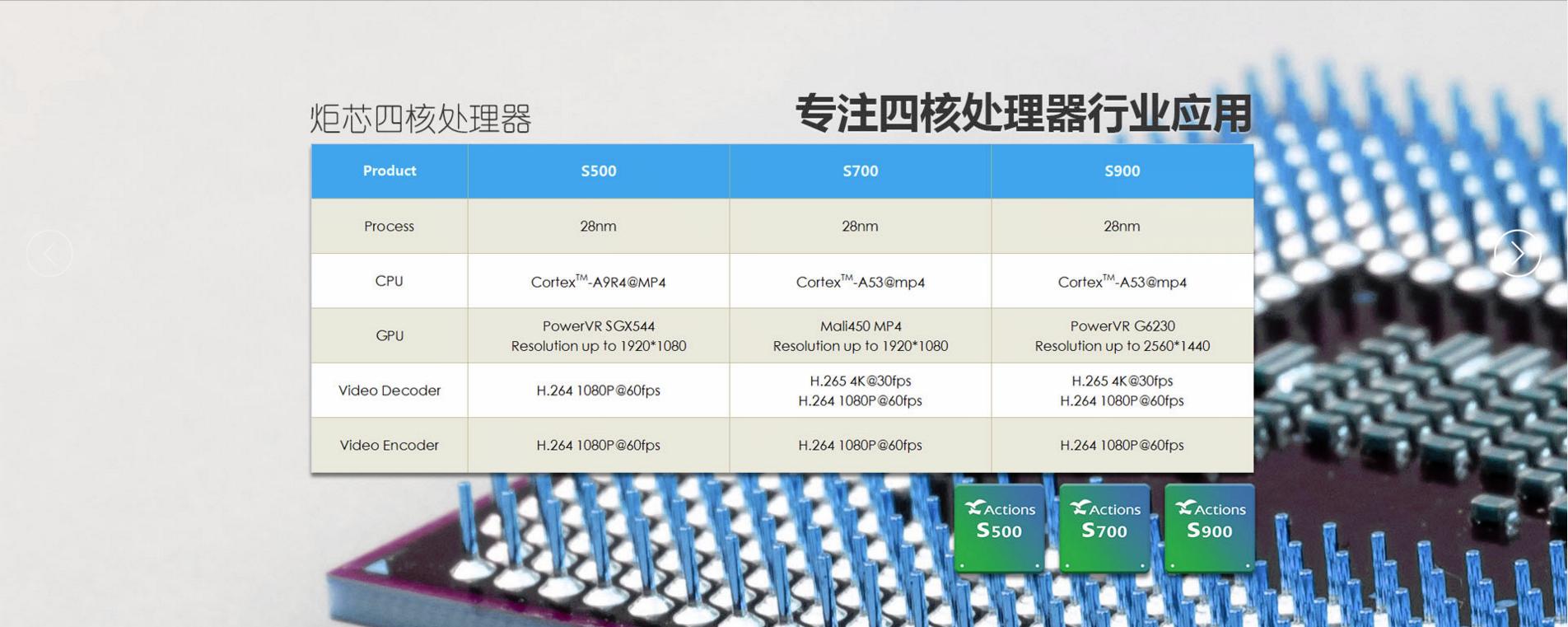Click the 专注四核处理器行业应用 headline

(1024, 114)
